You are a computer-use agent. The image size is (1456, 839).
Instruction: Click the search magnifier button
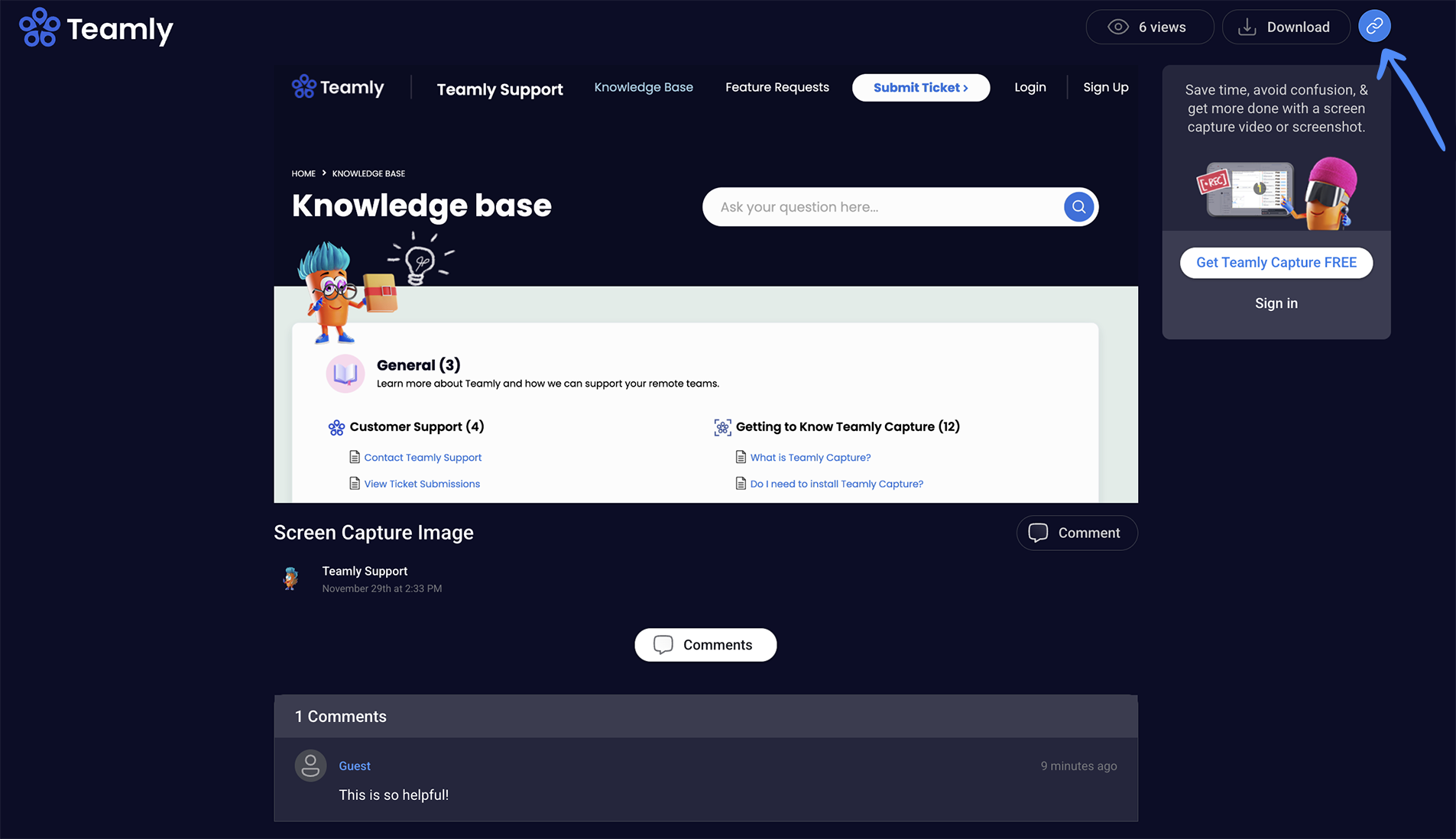click(1078, 207)
